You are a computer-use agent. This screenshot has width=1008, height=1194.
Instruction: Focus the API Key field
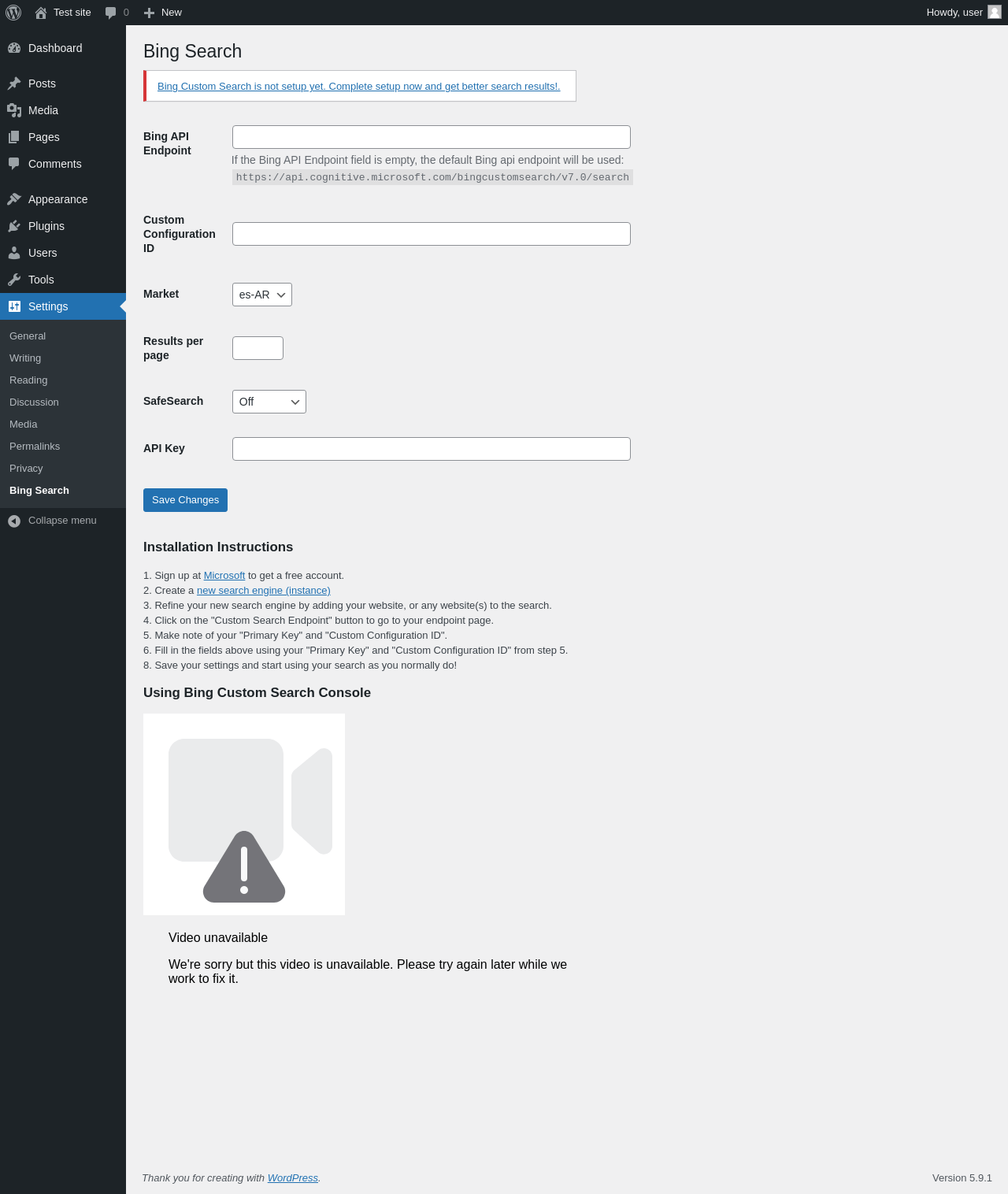[x=432, y=449]
